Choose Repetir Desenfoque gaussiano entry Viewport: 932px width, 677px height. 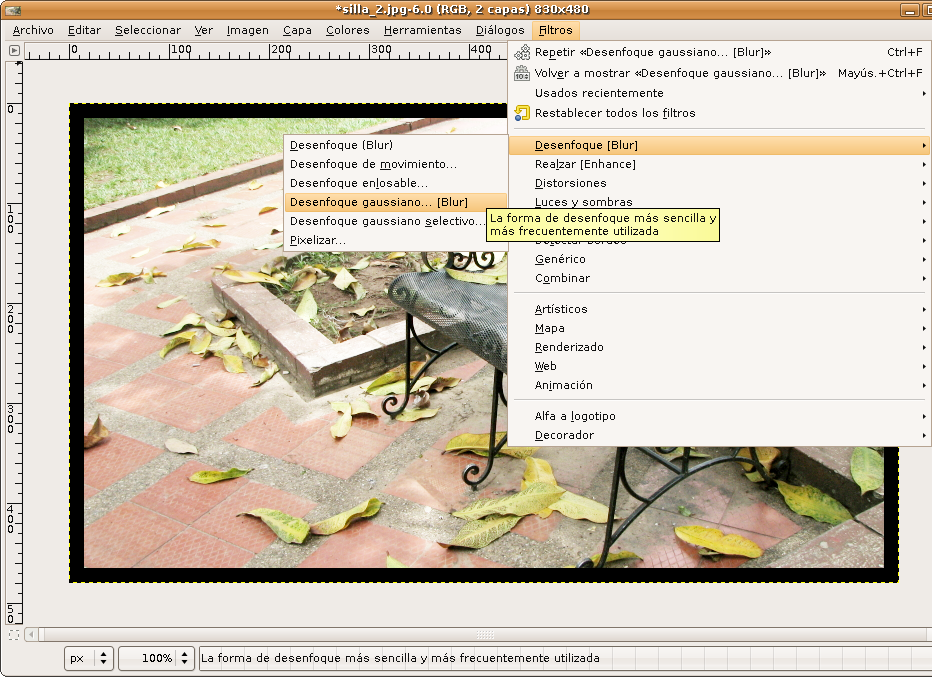point(720,52)
